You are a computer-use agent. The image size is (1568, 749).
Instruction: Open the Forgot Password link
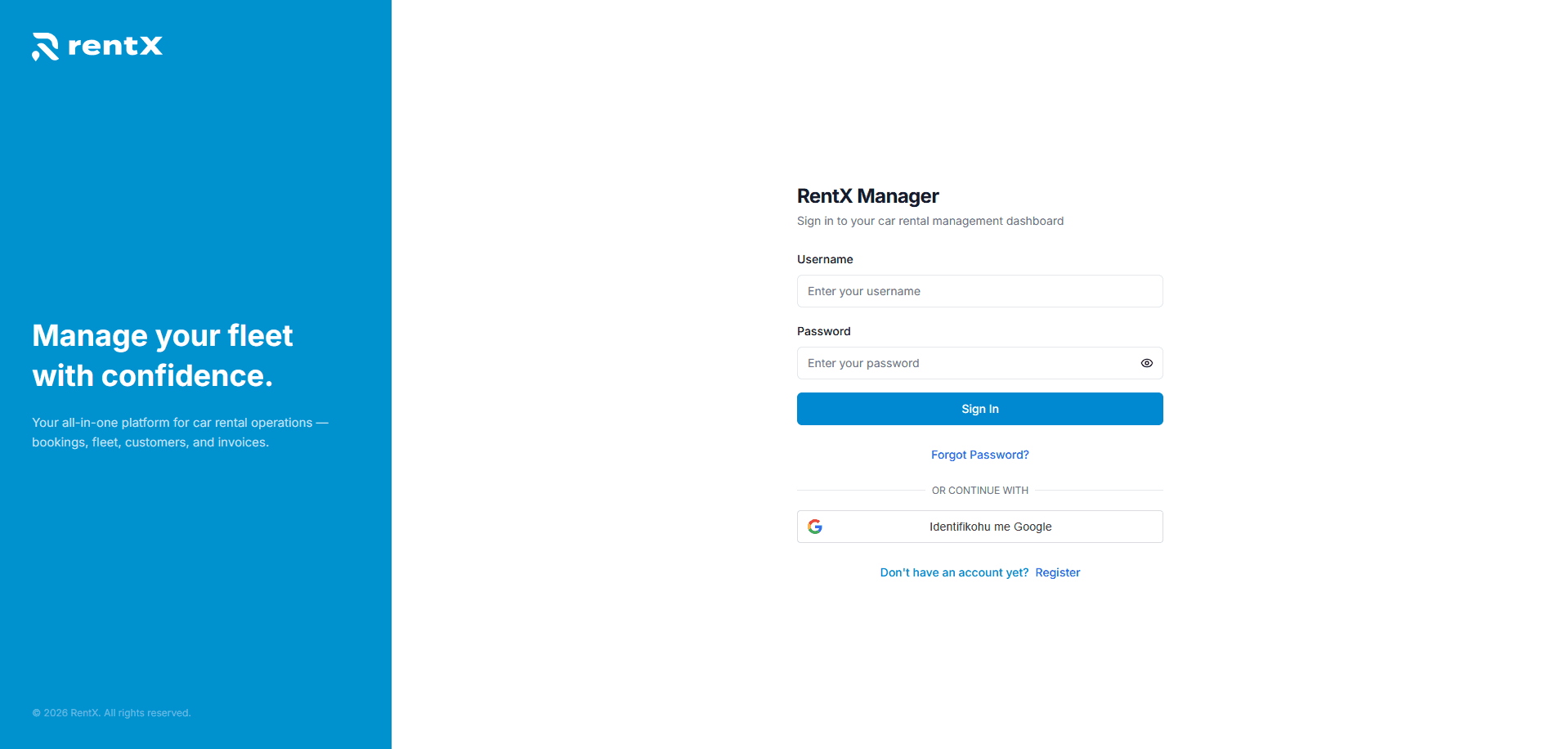pos(979,455)
